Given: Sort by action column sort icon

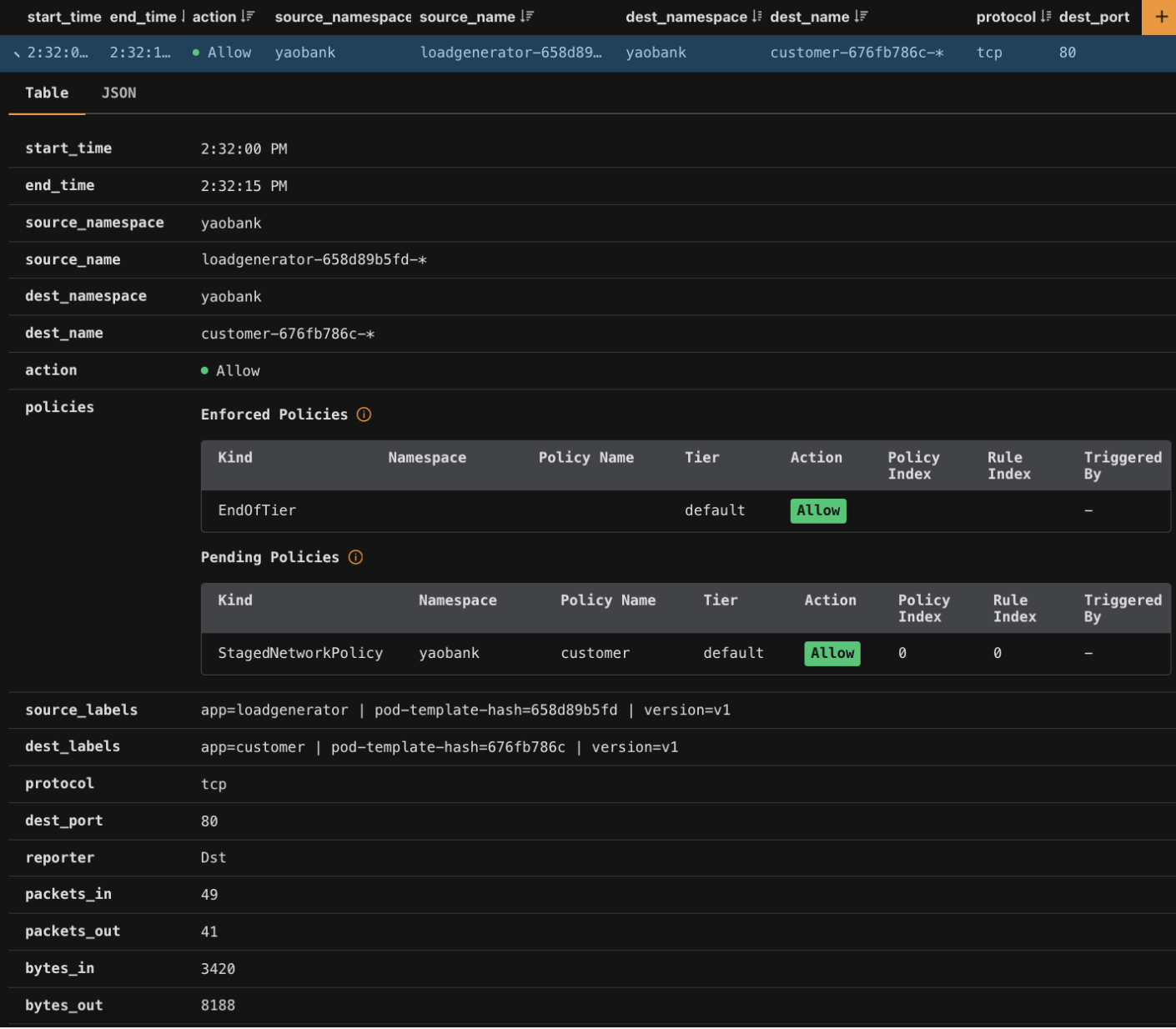Looking at the screenshot, I should click(x=248, y=17).
